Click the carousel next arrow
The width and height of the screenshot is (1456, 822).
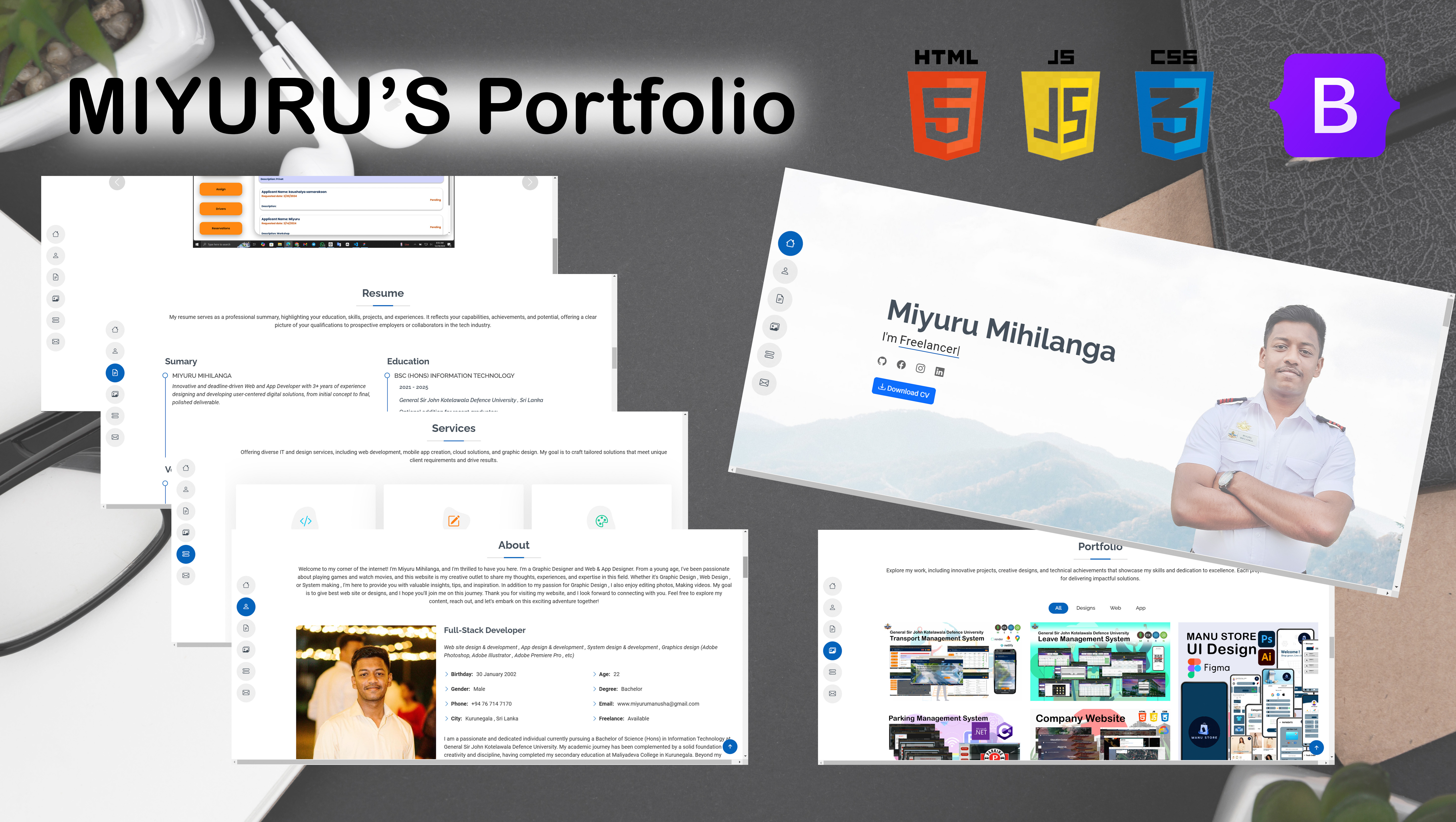click(x=530, y=182)
